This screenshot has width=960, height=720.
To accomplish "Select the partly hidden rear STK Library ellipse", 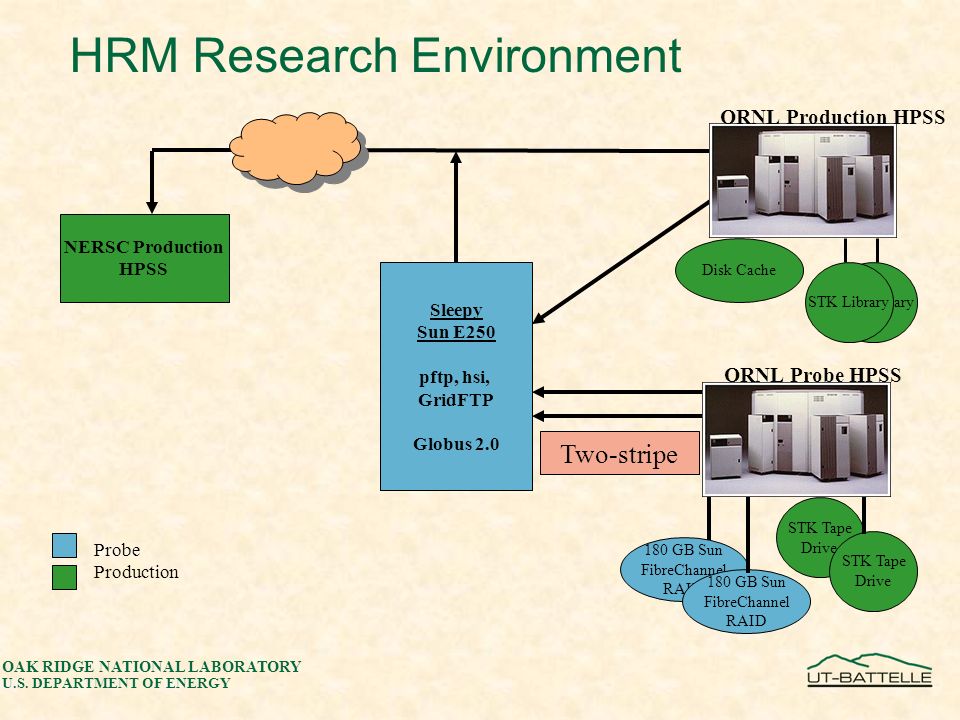I will pos(905,302).
